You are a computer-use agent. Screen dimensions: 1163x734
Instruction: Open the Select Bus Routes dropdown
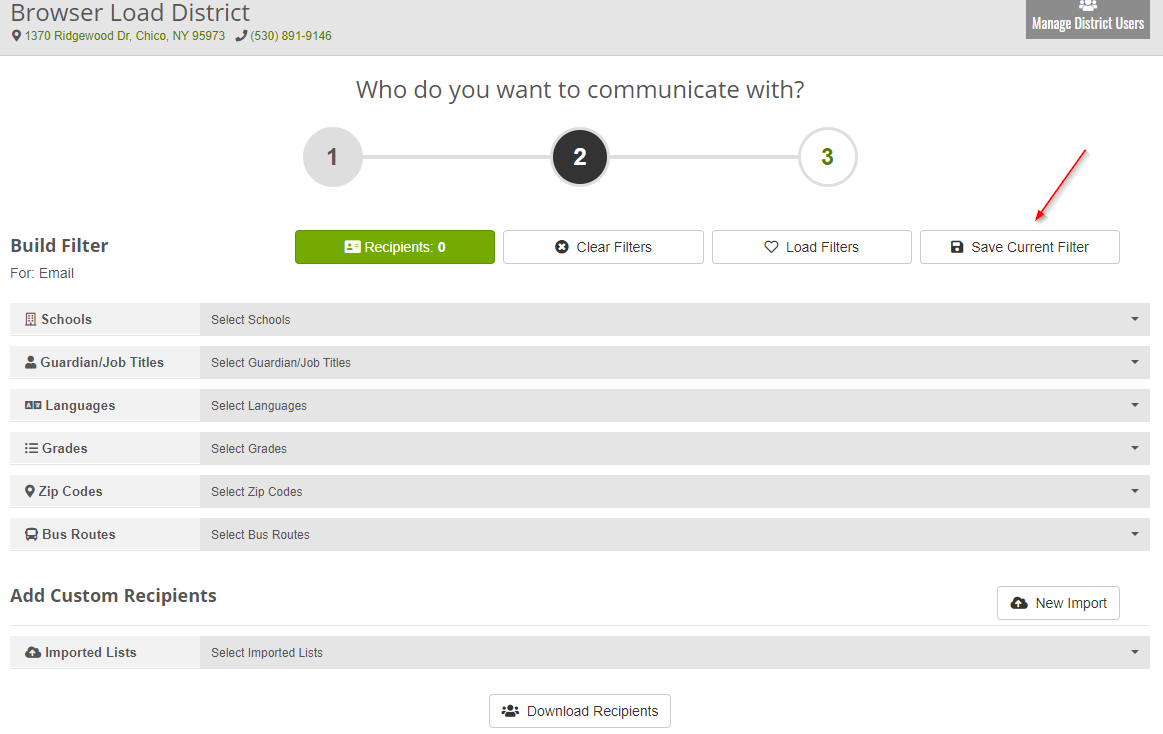click(675, 535)
